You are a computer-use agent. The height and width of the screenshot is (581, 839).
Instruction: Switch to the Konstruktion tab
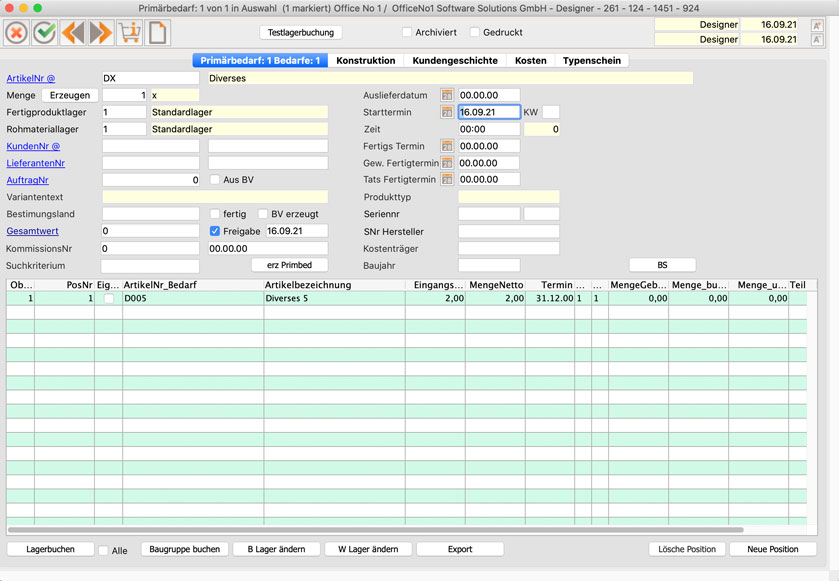(365, 60)
